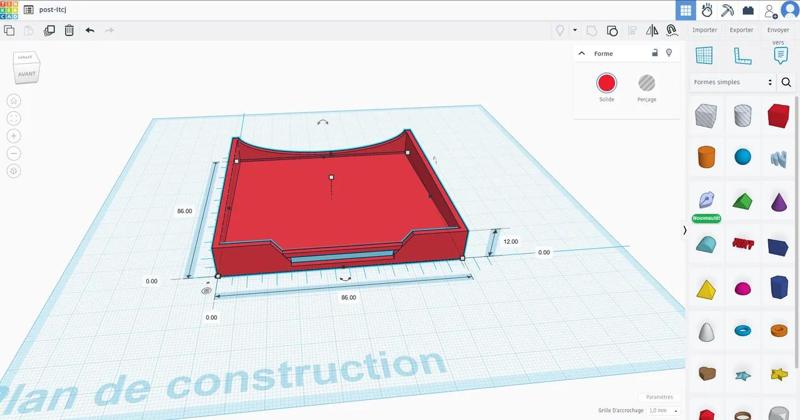The image size is (800, 420).
Task: Collapse the Forme panel chevron
Action: [x=582, y=53]
